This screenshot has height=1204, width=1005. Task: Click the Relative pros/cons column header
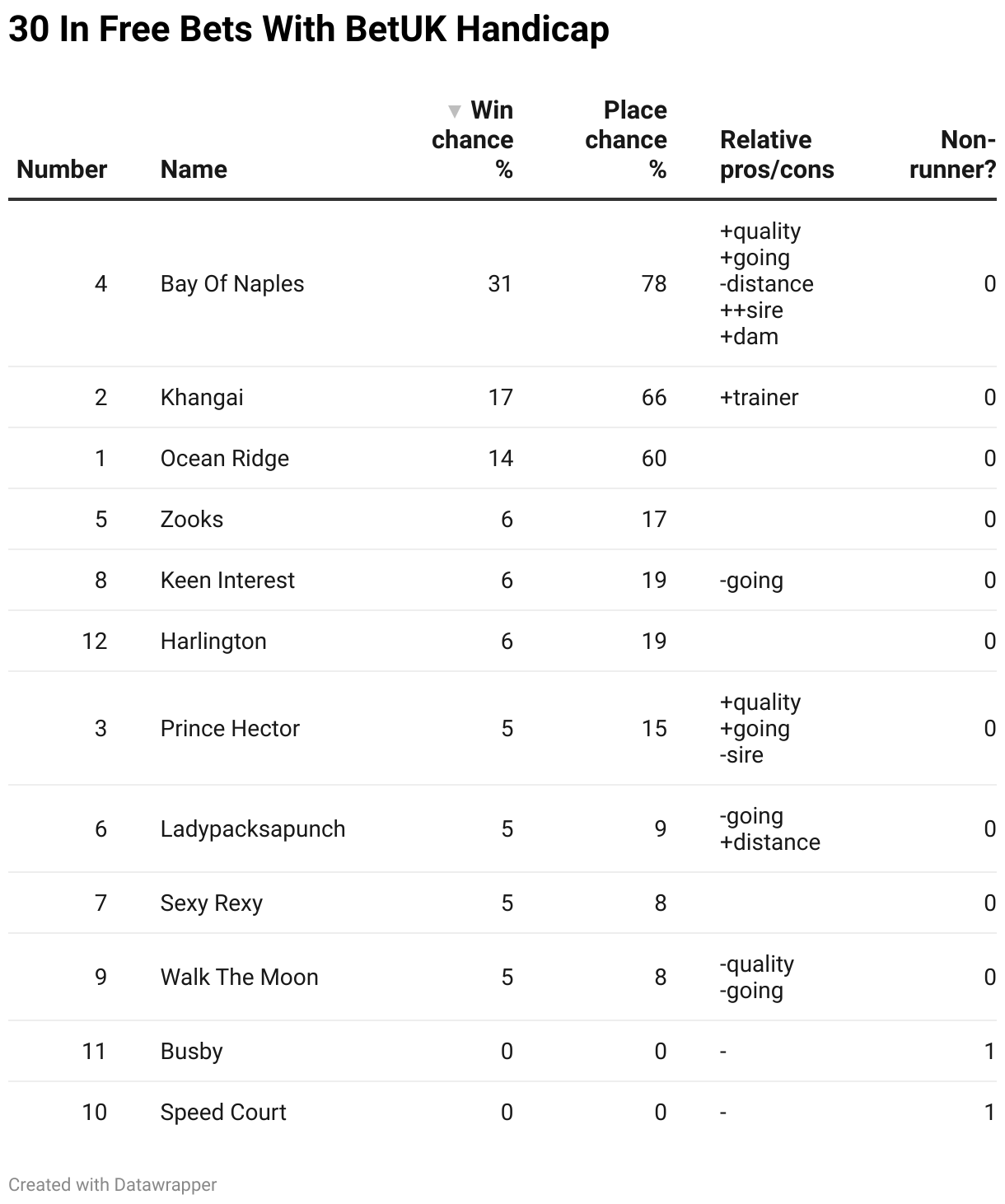point(777,155)
